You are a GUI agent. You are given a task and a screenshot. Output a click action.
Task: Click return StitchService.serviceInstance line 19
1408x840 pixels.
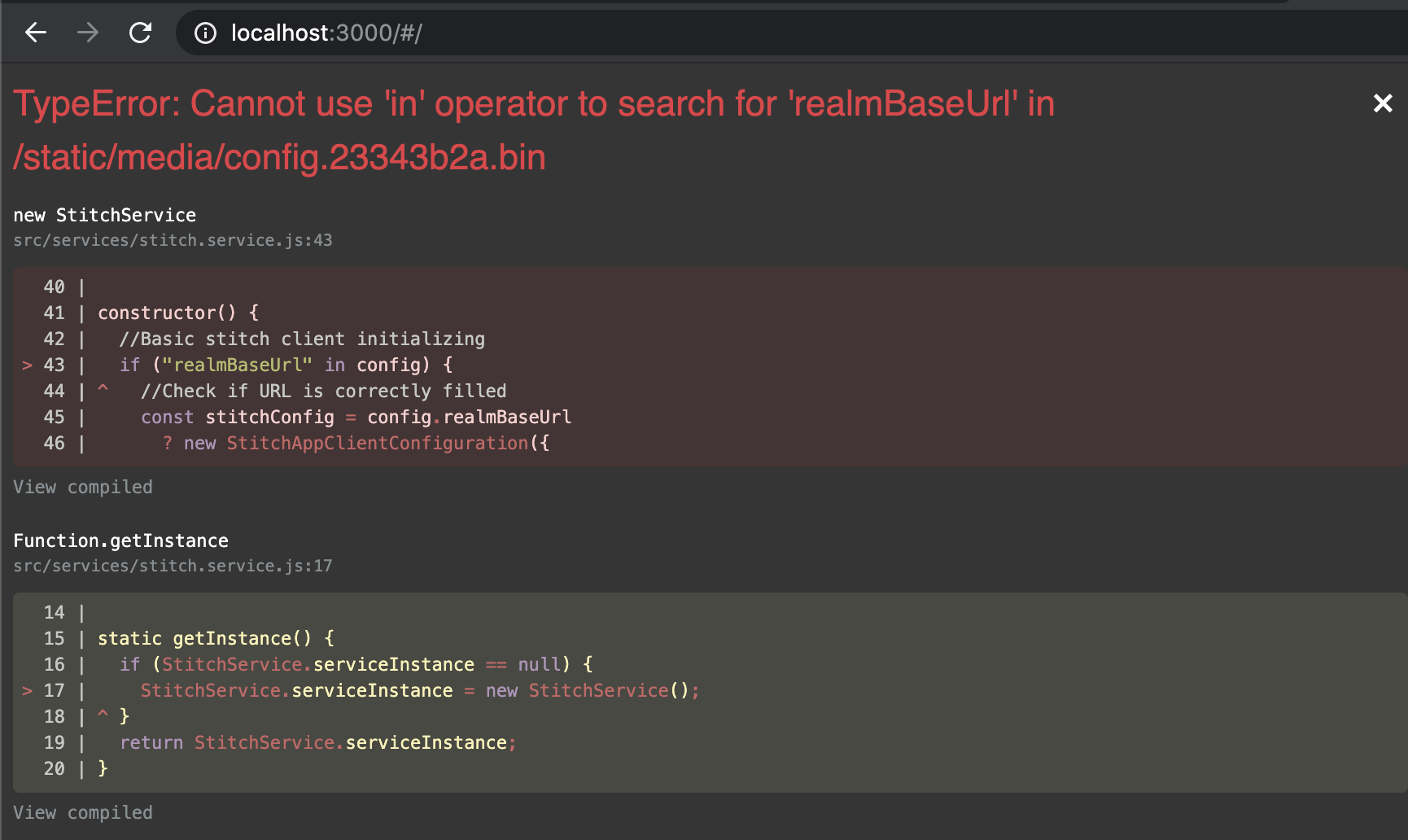pyautogui.click(x=317, y=742)
